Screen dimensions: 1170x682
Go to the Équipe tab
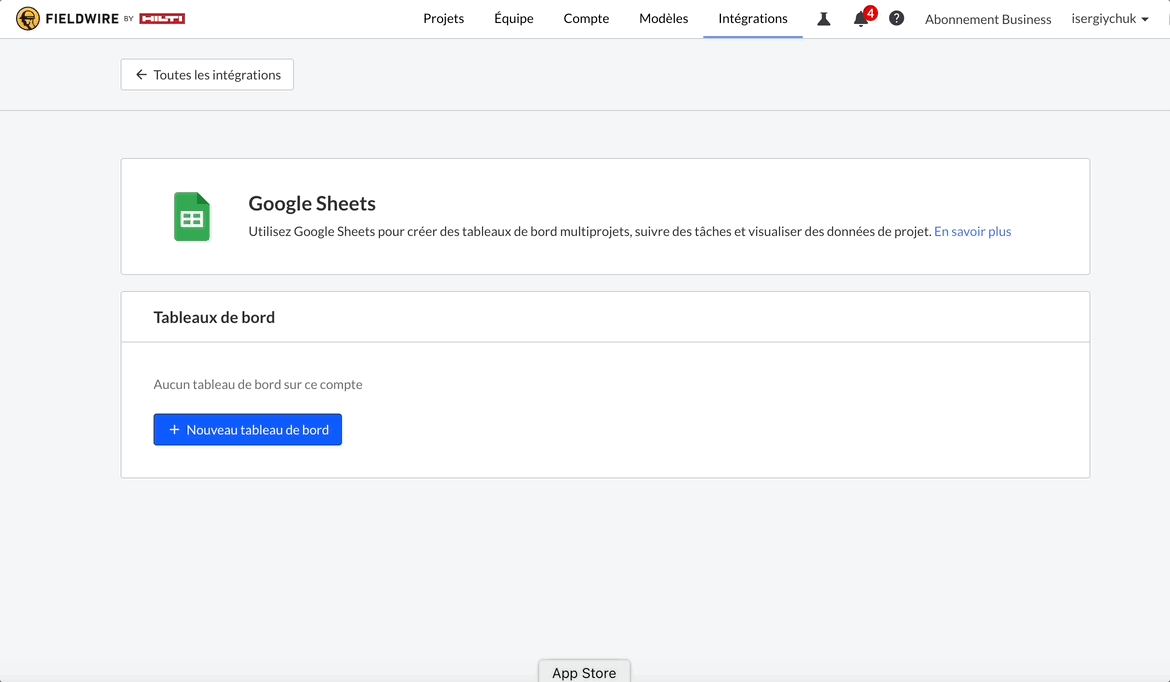[x=513, y=19]
